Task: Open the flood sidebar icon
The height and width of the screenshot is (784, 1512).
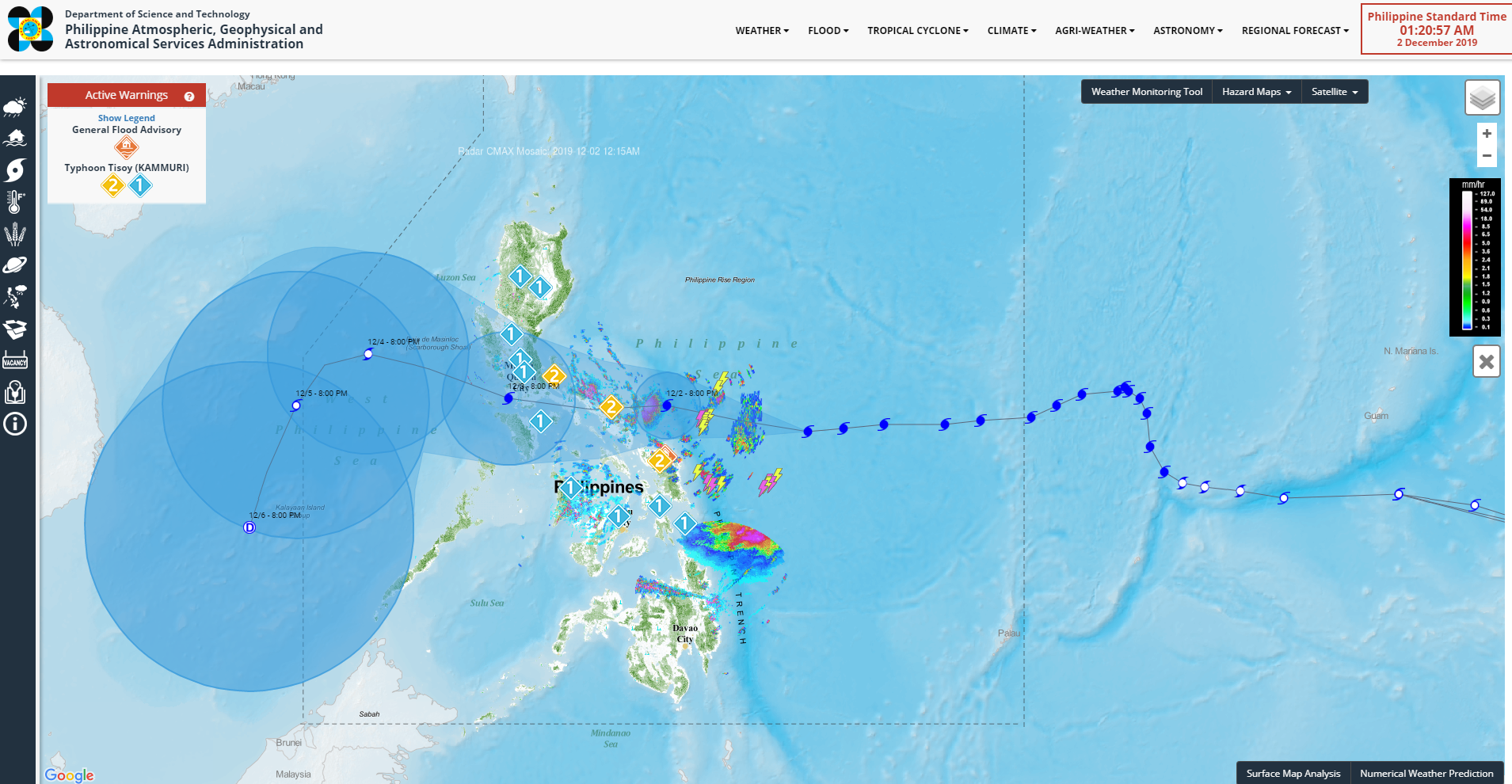Action: [15, 138]
